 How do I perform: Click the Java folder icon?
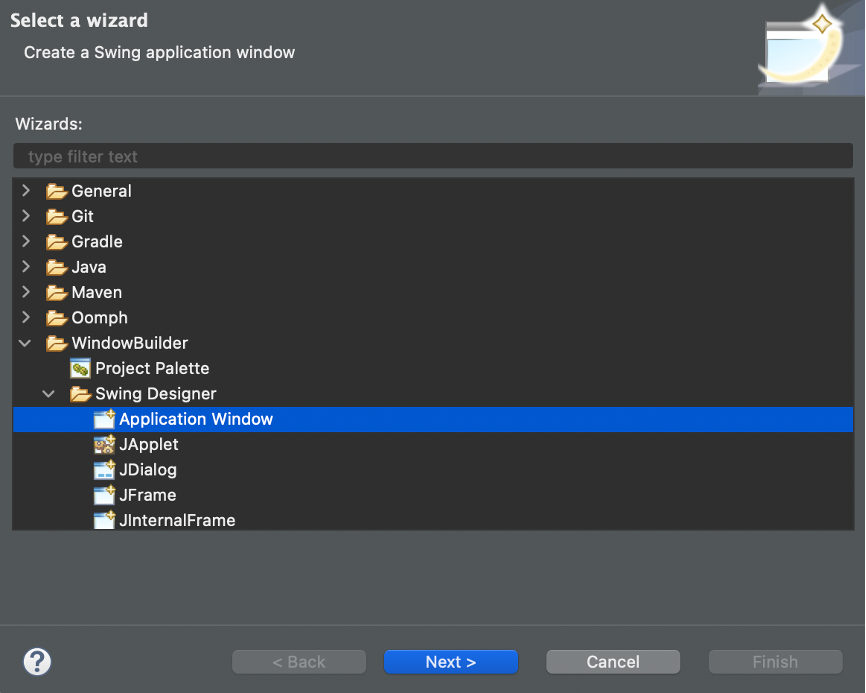[x=56, y=267]
